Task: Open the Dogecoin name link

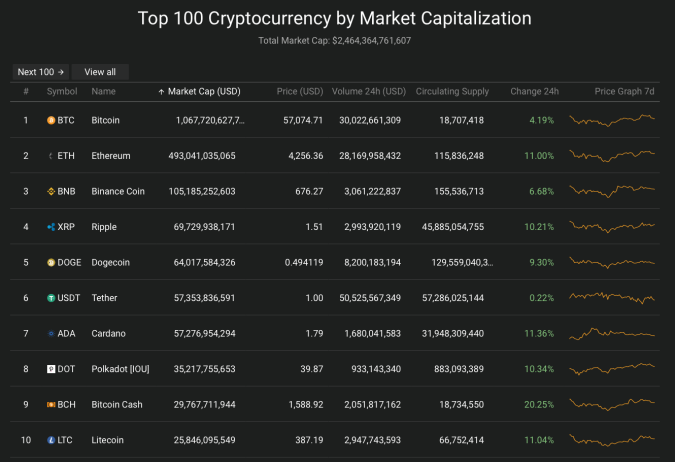Action: (x=110, y=262)
